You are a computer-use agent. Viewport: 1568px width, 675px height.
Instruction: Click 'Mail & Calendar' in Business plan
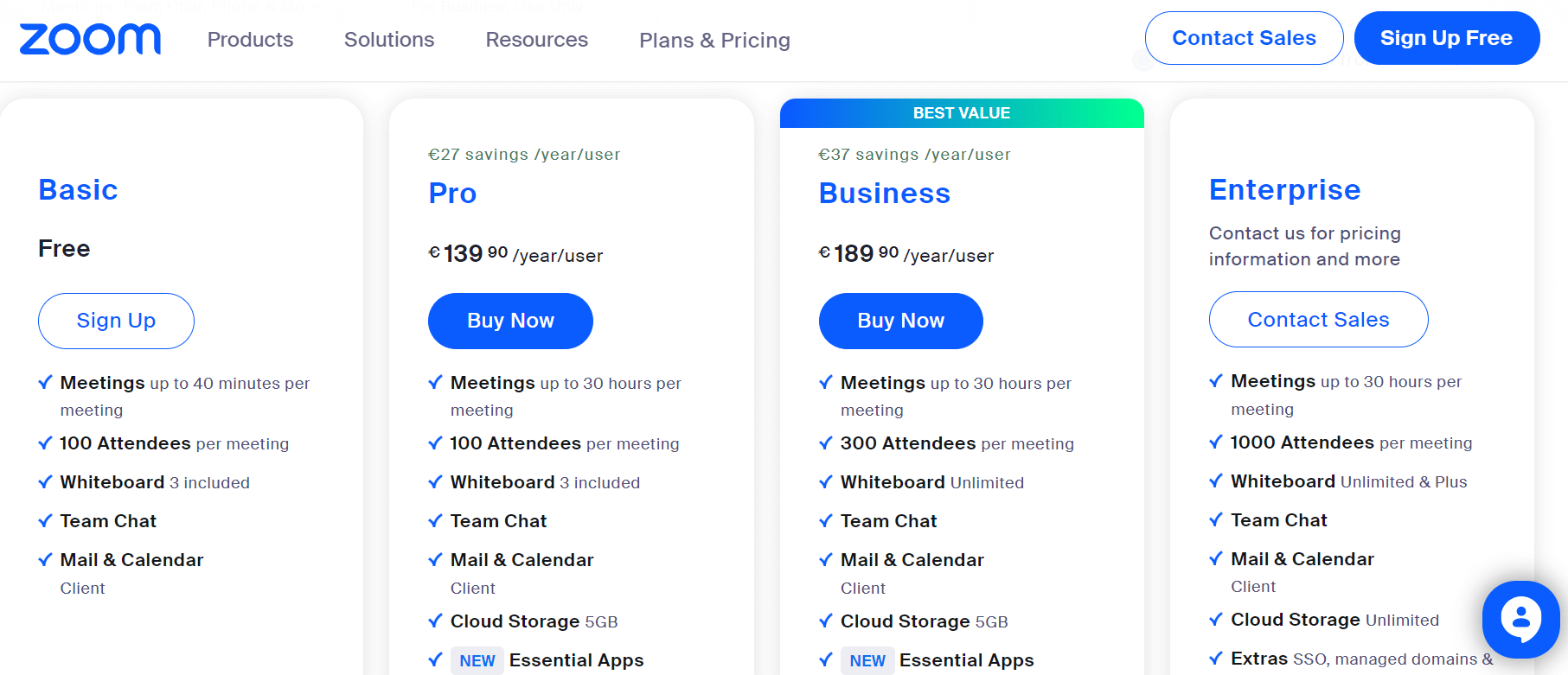[x=912, y=560]
